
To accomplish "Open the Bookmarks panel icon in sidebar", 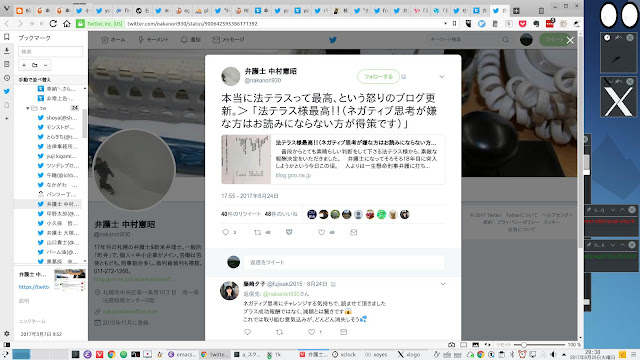I will tap(7, 37).
